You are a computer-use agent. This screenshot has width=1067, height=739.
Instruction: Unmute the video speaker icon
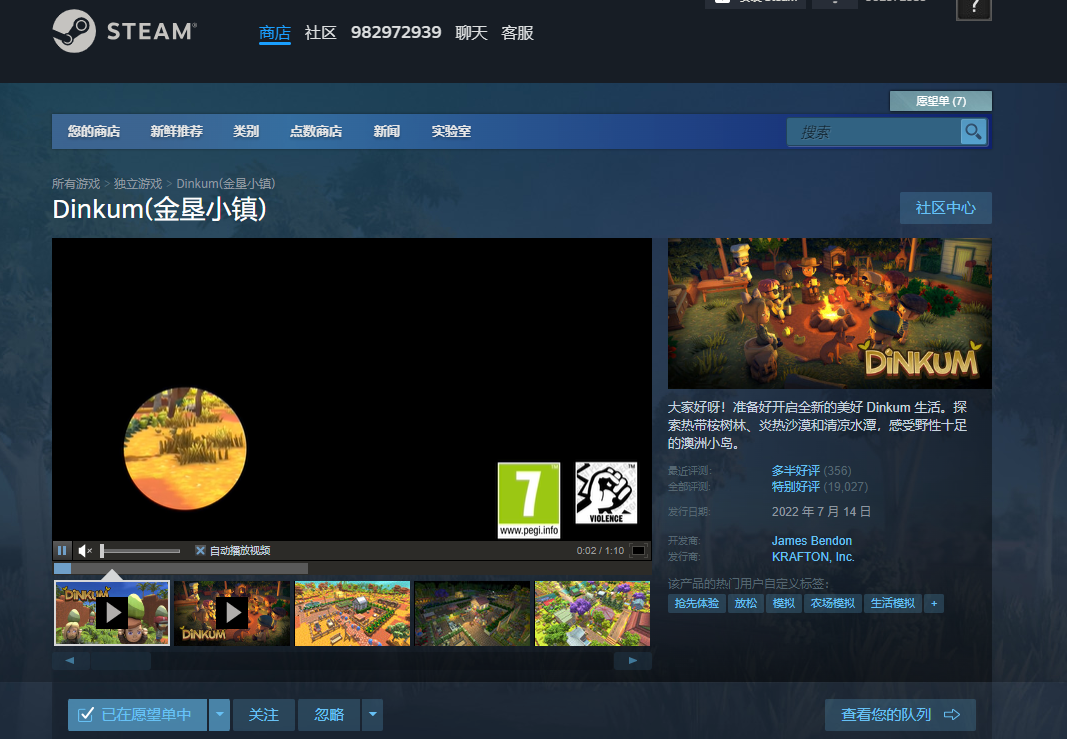click(x=85, y=551)
